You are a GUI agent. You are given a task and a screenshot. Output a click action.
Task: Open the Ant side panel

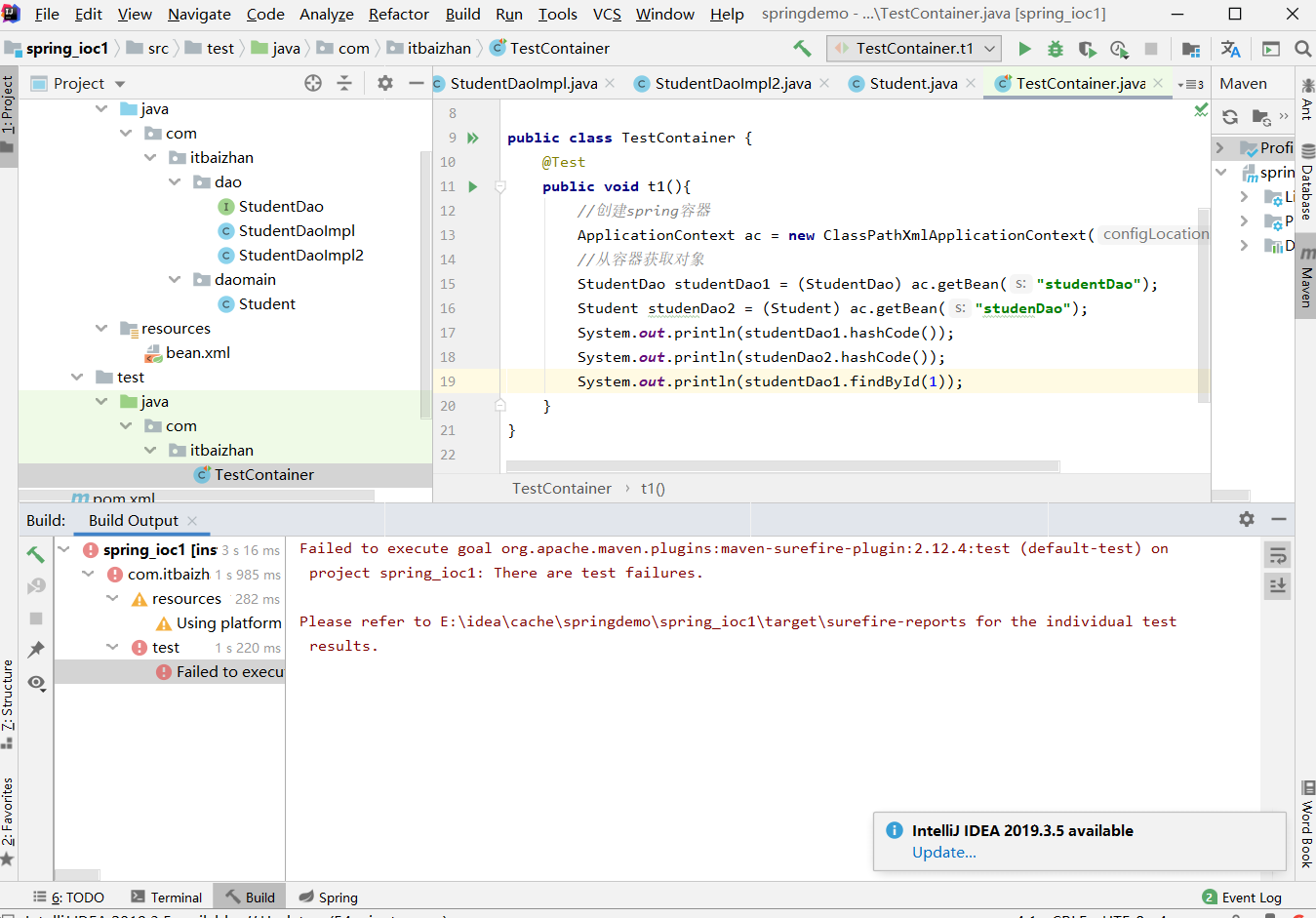1306,99
